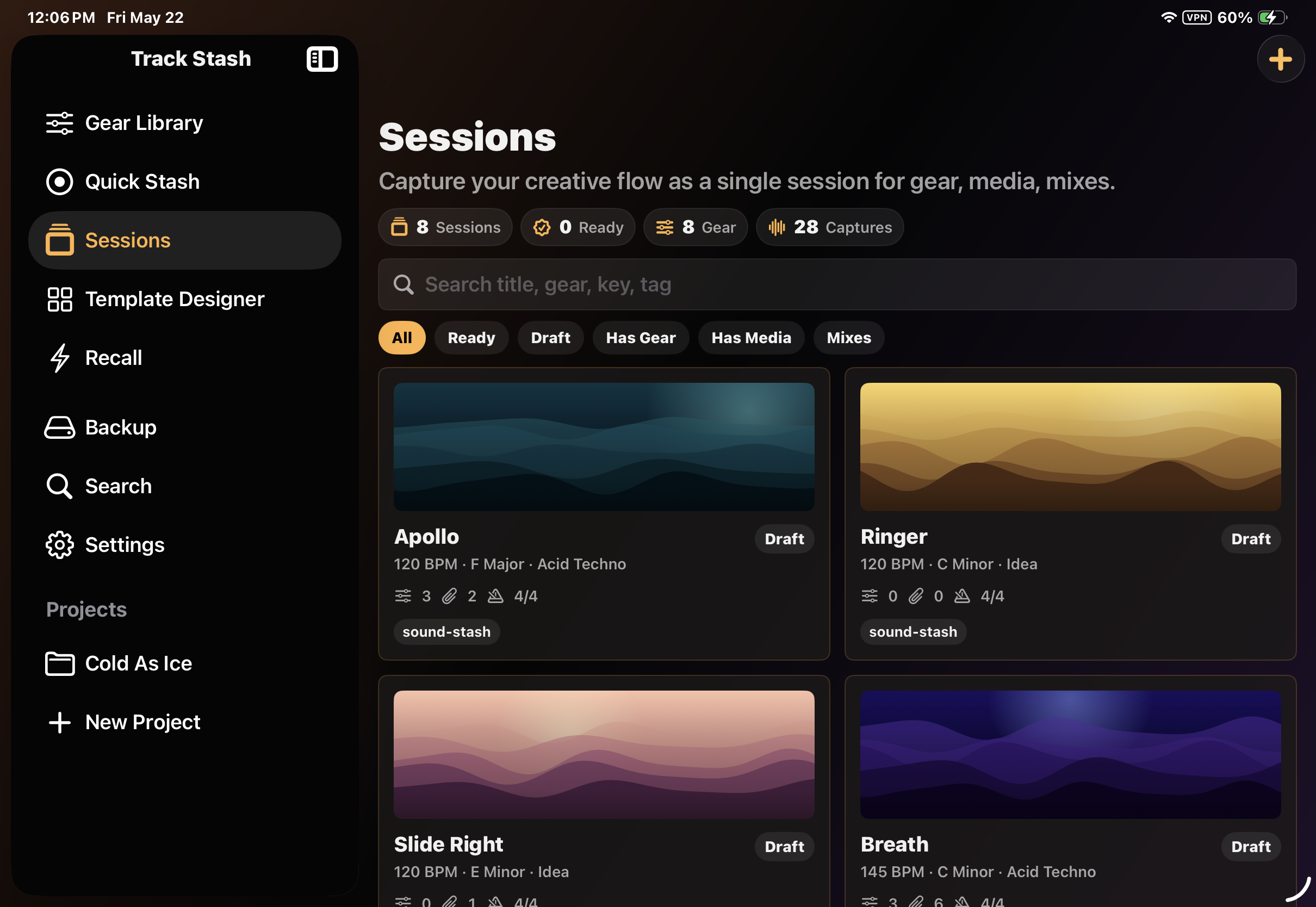Click the metronome icon on Ringer card
This screenshot has height=907, width=1316.
pos(962,597)
